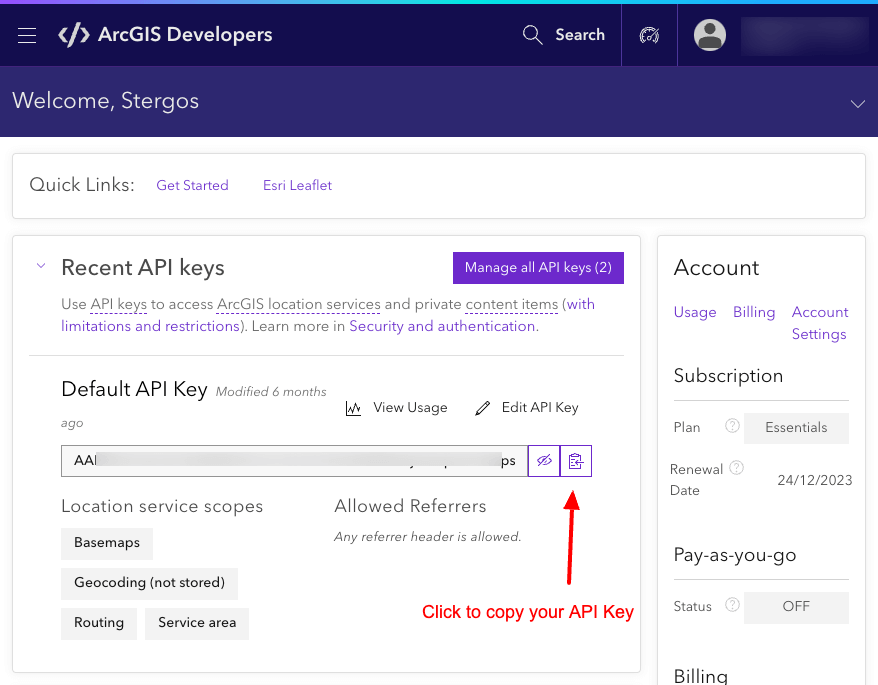Click the user profile avatar
This screenshot has height=685, width=878.
point(710,35)
